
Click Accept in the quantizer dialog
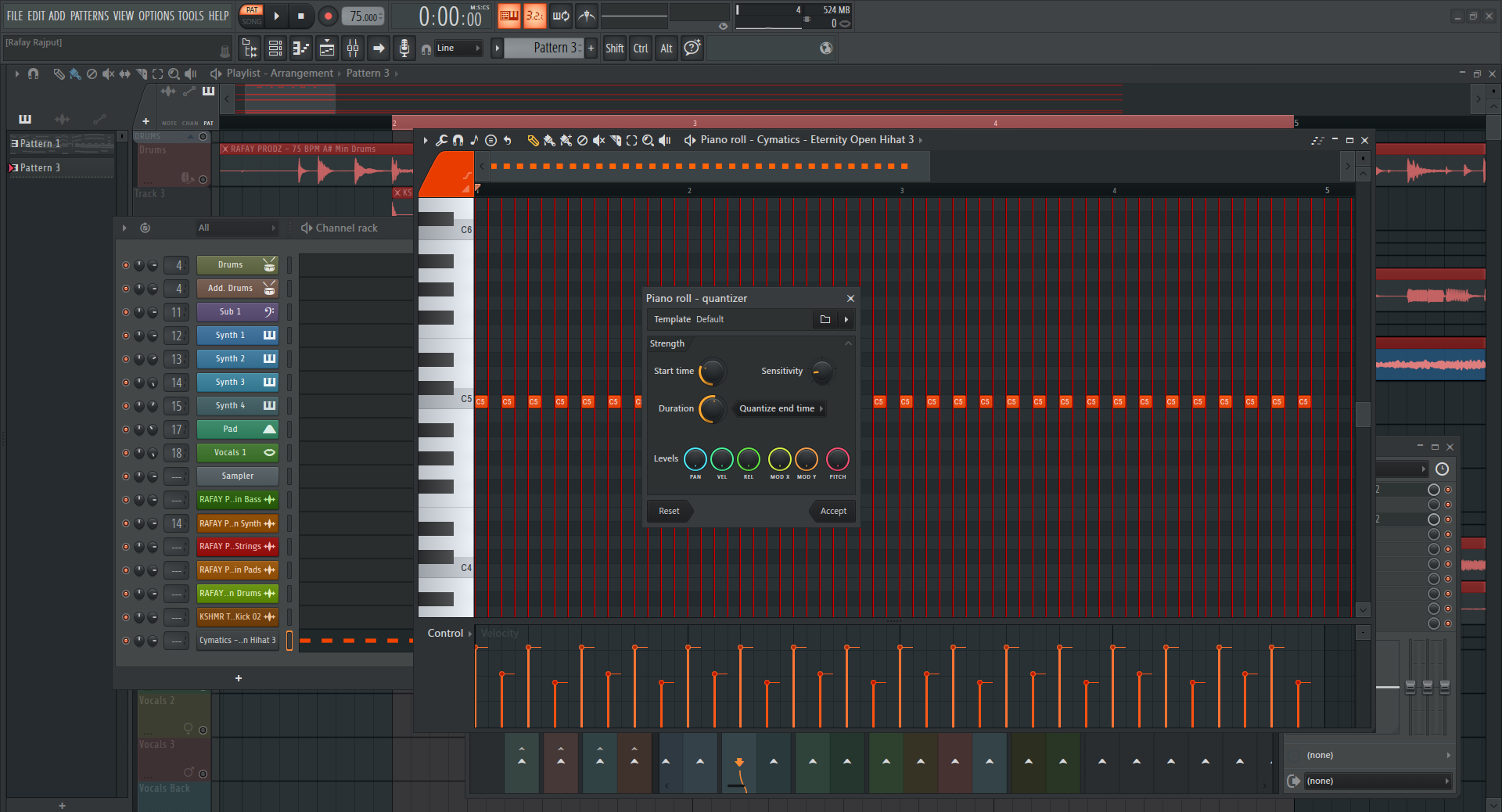pyautogui.click(x=833, y=511)
